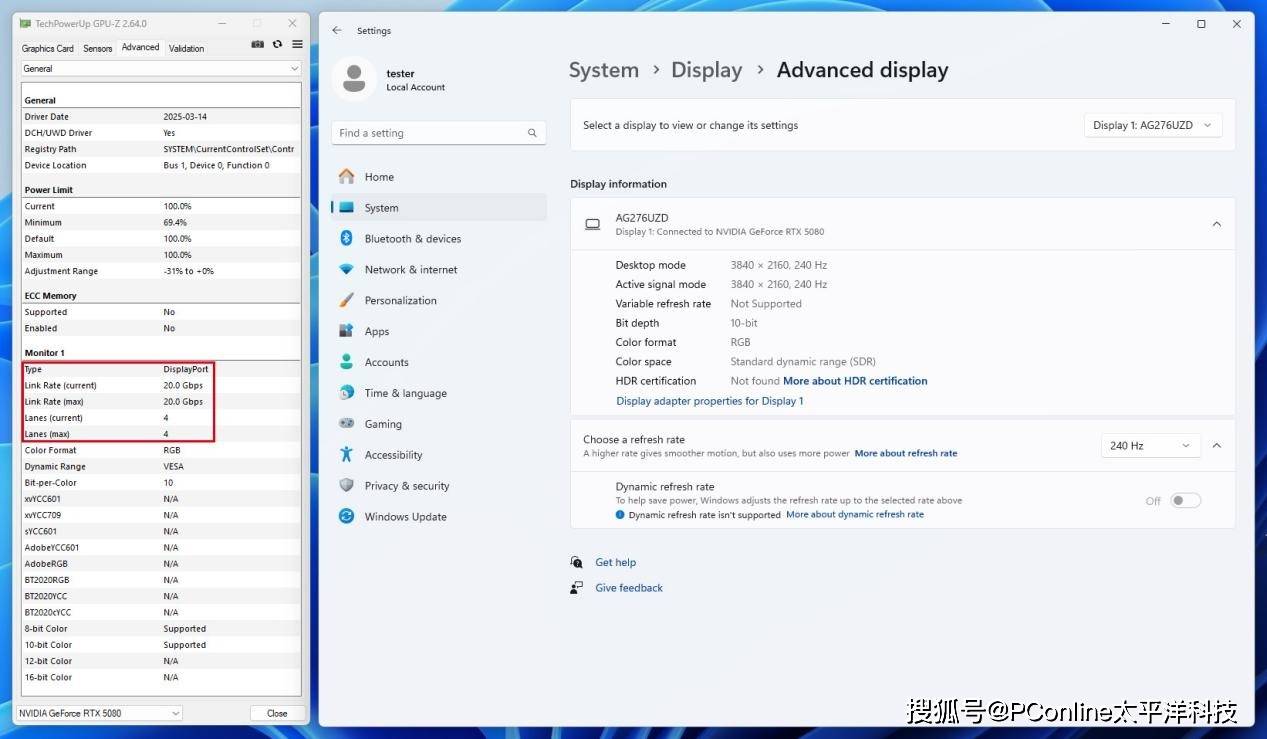Click the magnifier icon in Find a setting

(532, 133)
